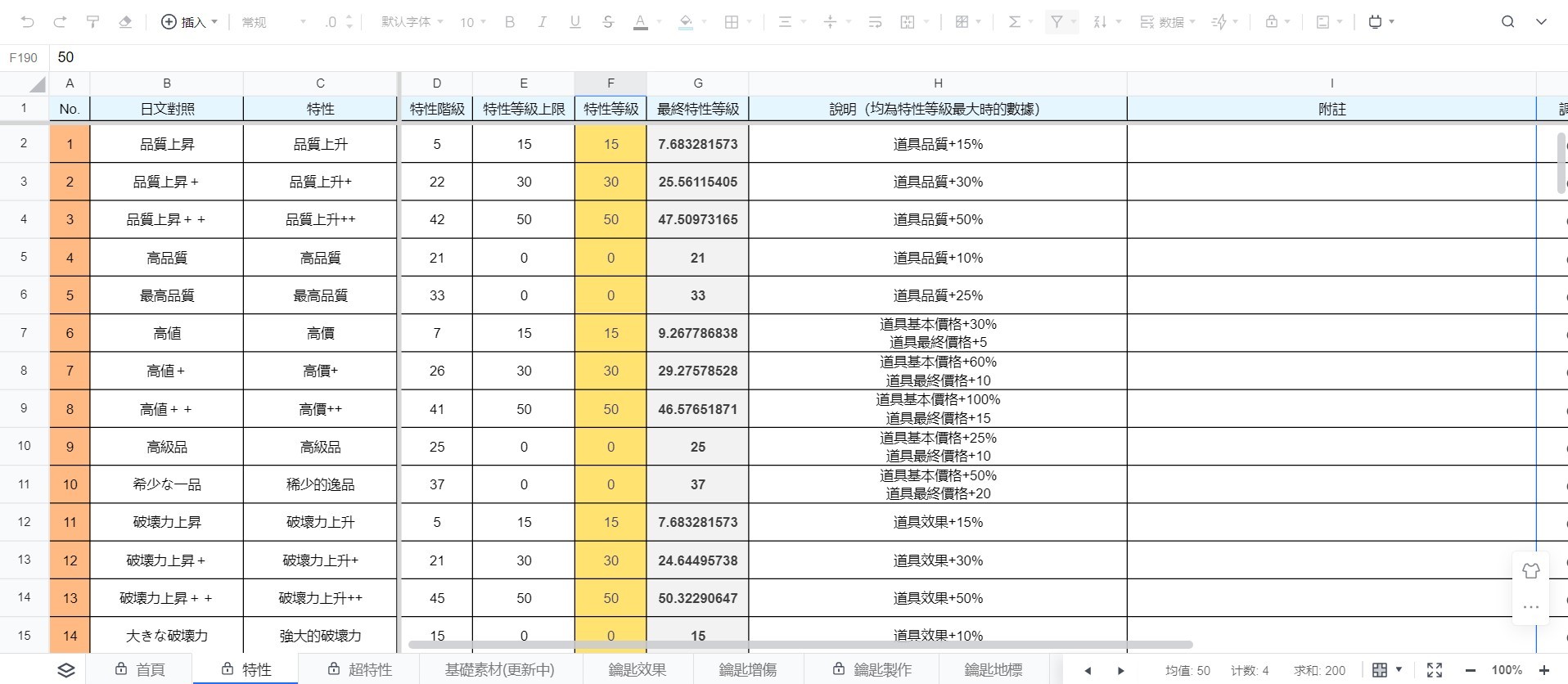
Task: Open the view mode grid icon
Action: click(x=1380, y=670)
